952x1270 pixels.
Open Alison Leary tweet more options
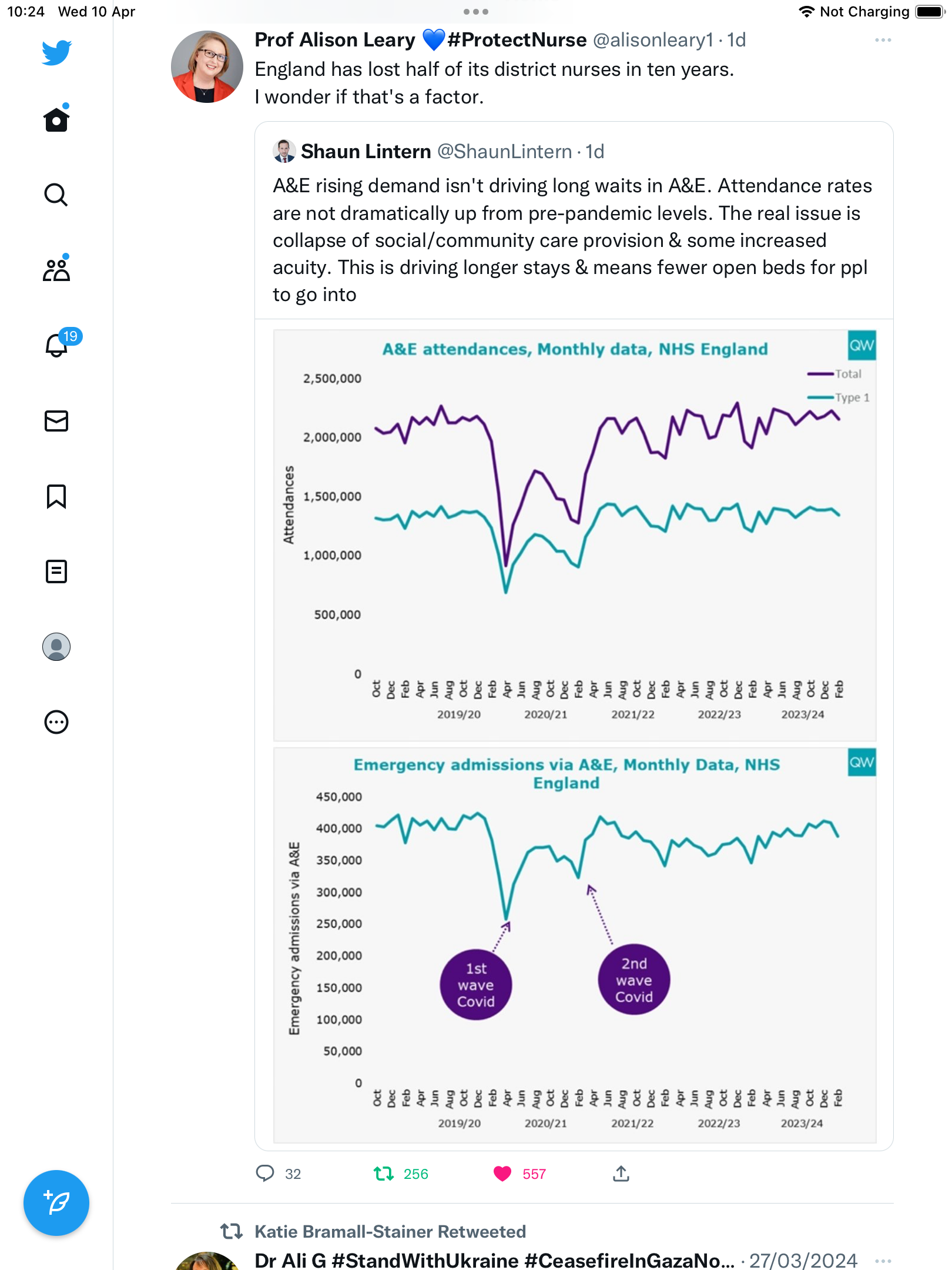click(x=883, y=40)
